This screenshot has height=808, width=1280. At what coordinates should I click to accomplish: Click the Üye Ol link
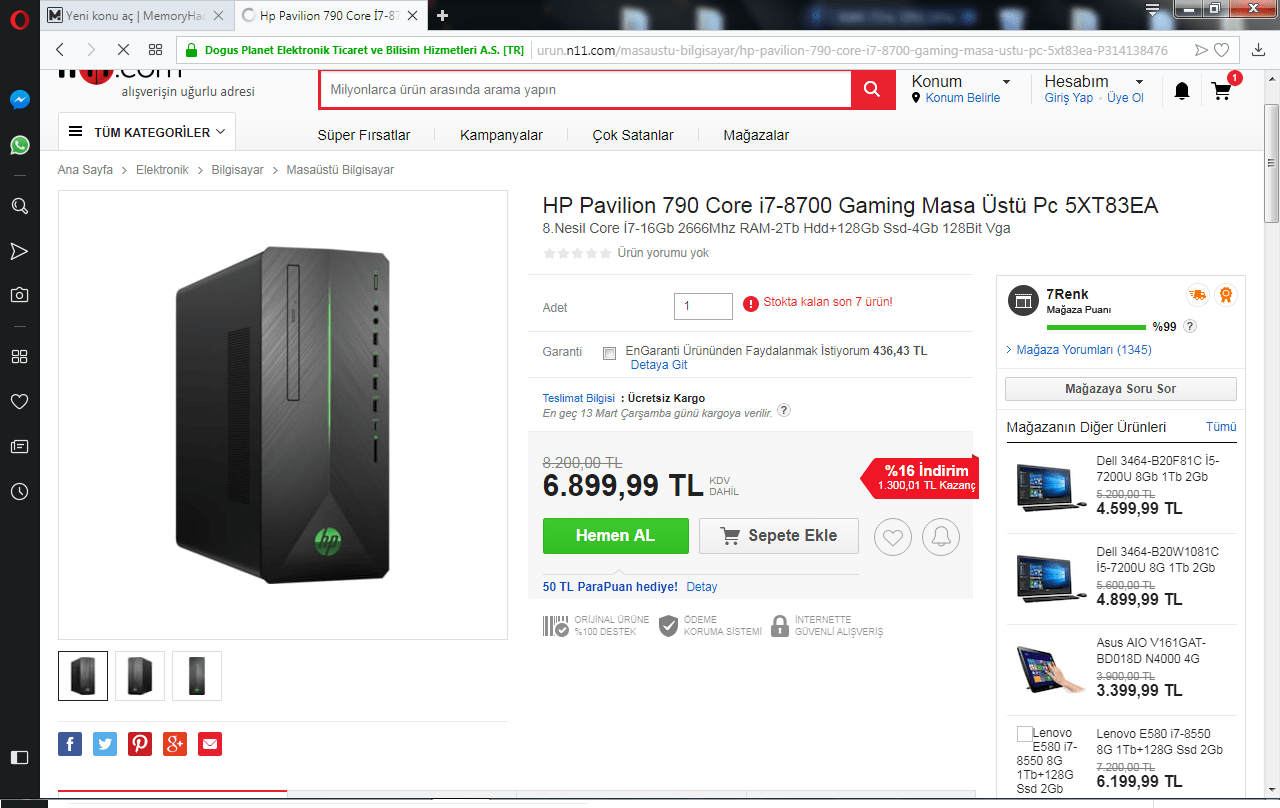tap(1125, 98)
